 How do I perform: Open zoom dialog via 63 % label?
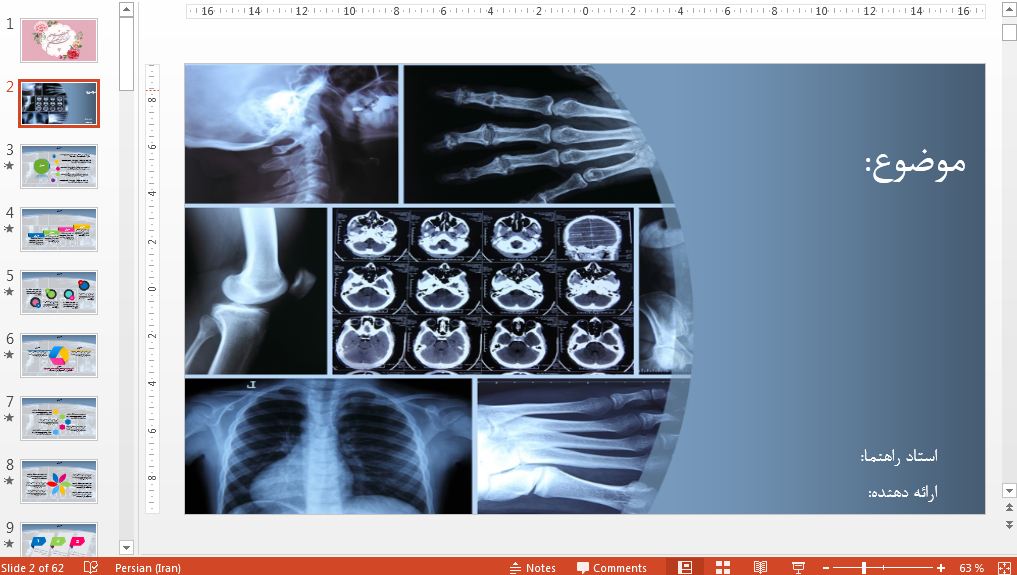[x=971, y=567]
